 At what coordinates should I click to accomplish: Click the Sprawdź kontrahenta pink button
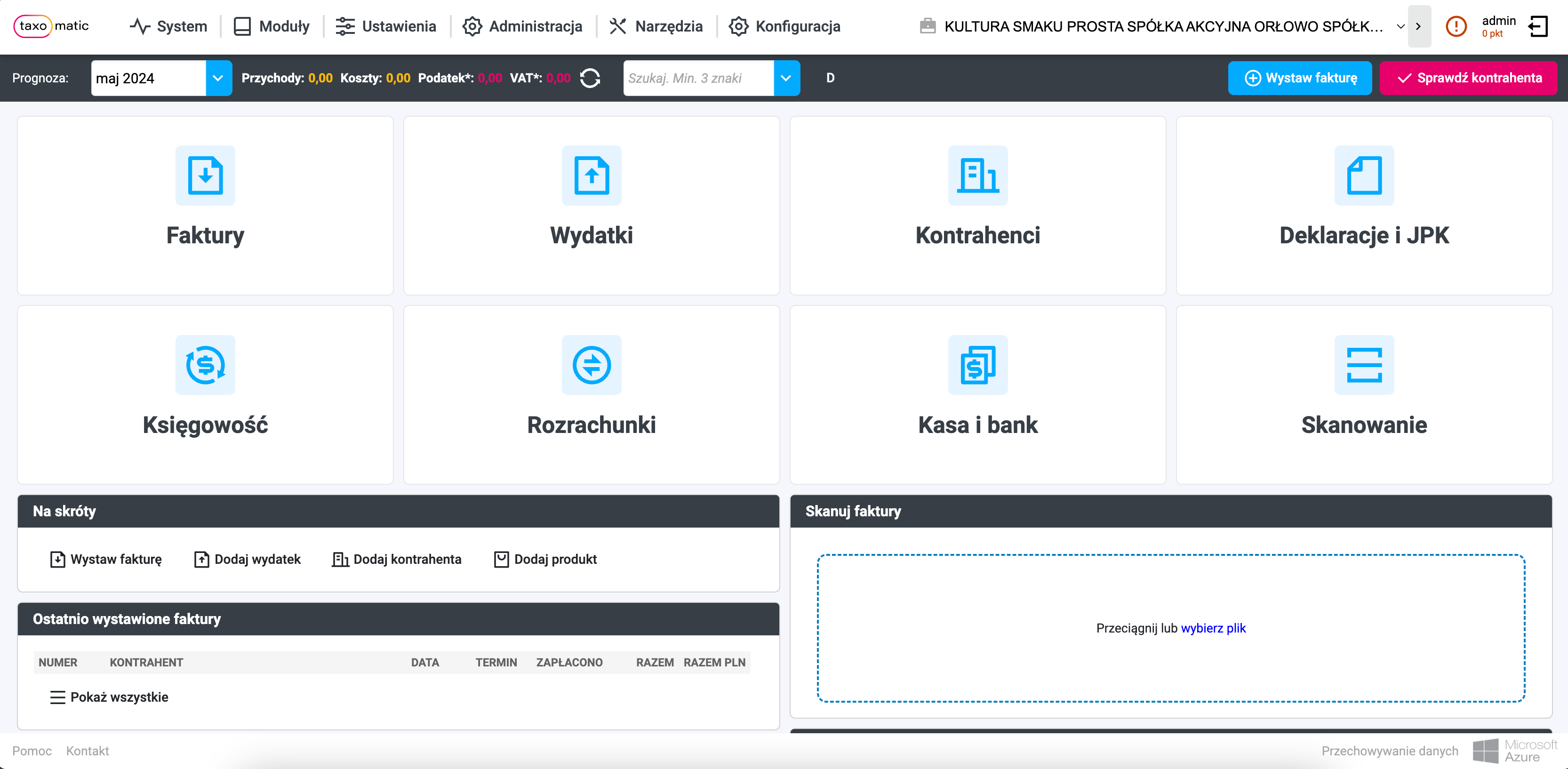click(1468, 78)
